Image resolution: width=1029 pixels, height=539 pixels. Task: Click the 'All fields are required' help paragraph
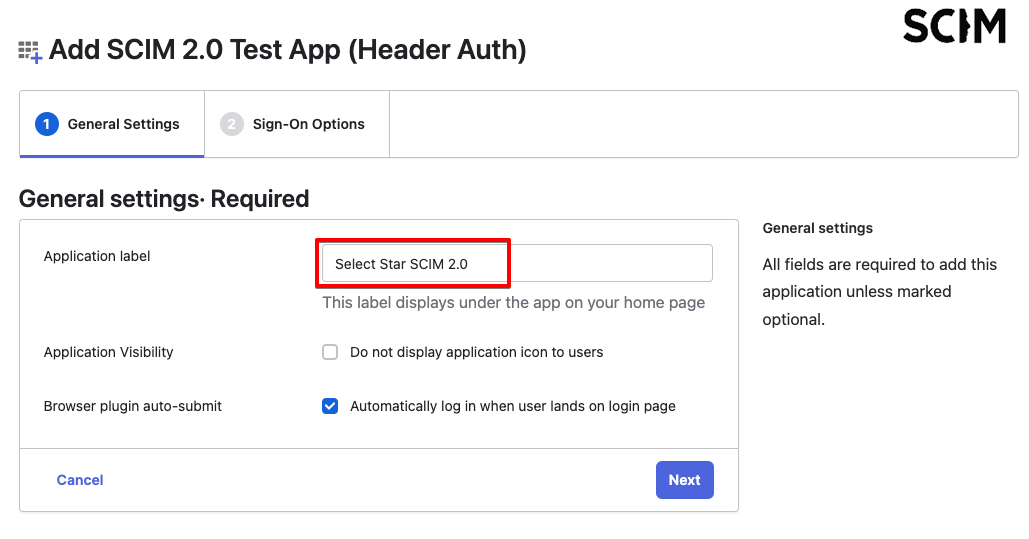[x=879, y=292]
